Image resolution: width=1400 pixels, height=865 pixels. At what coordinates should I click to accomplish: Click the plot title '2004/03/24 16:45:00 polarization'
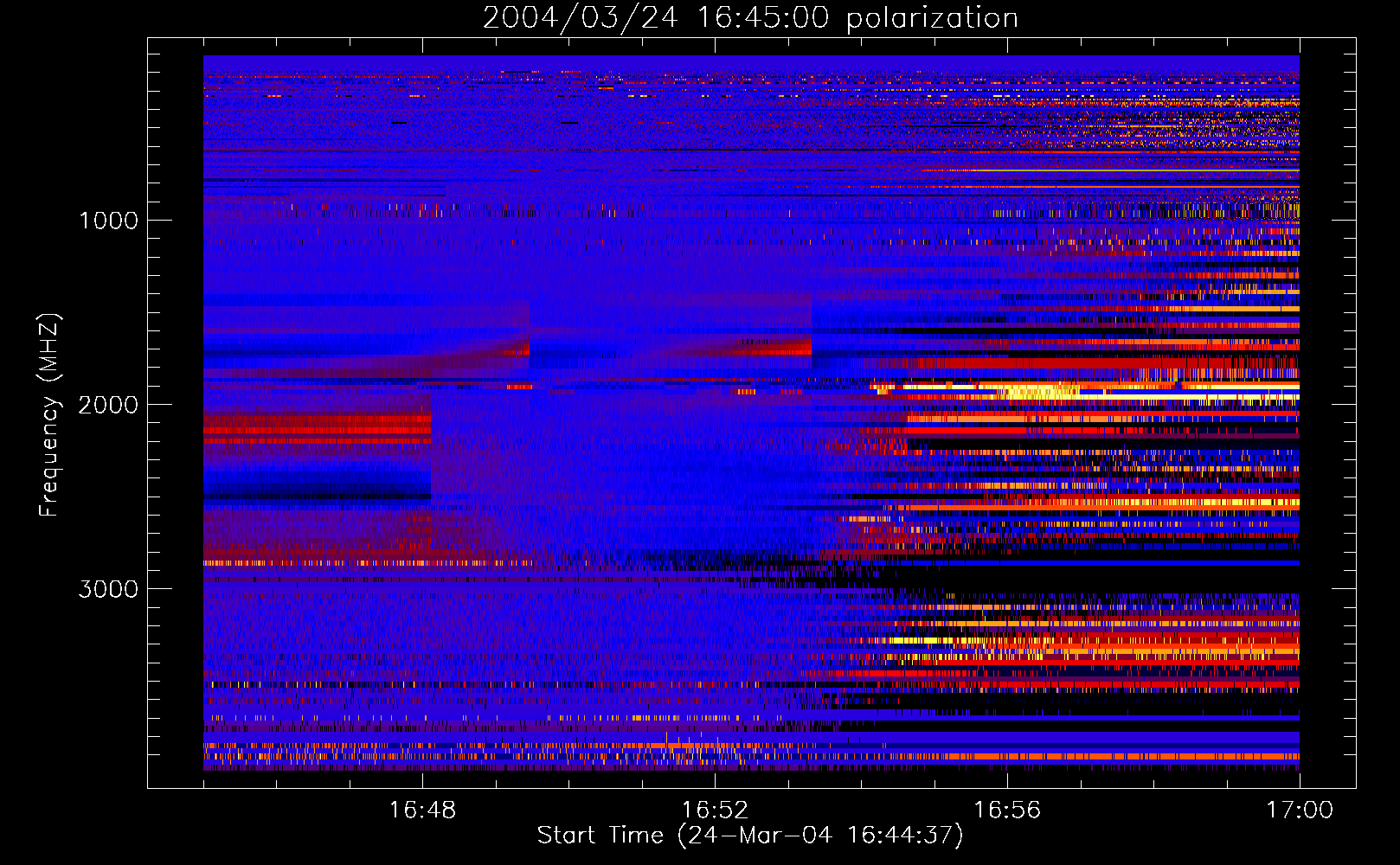pyautogui.click(x=750, y=18)
